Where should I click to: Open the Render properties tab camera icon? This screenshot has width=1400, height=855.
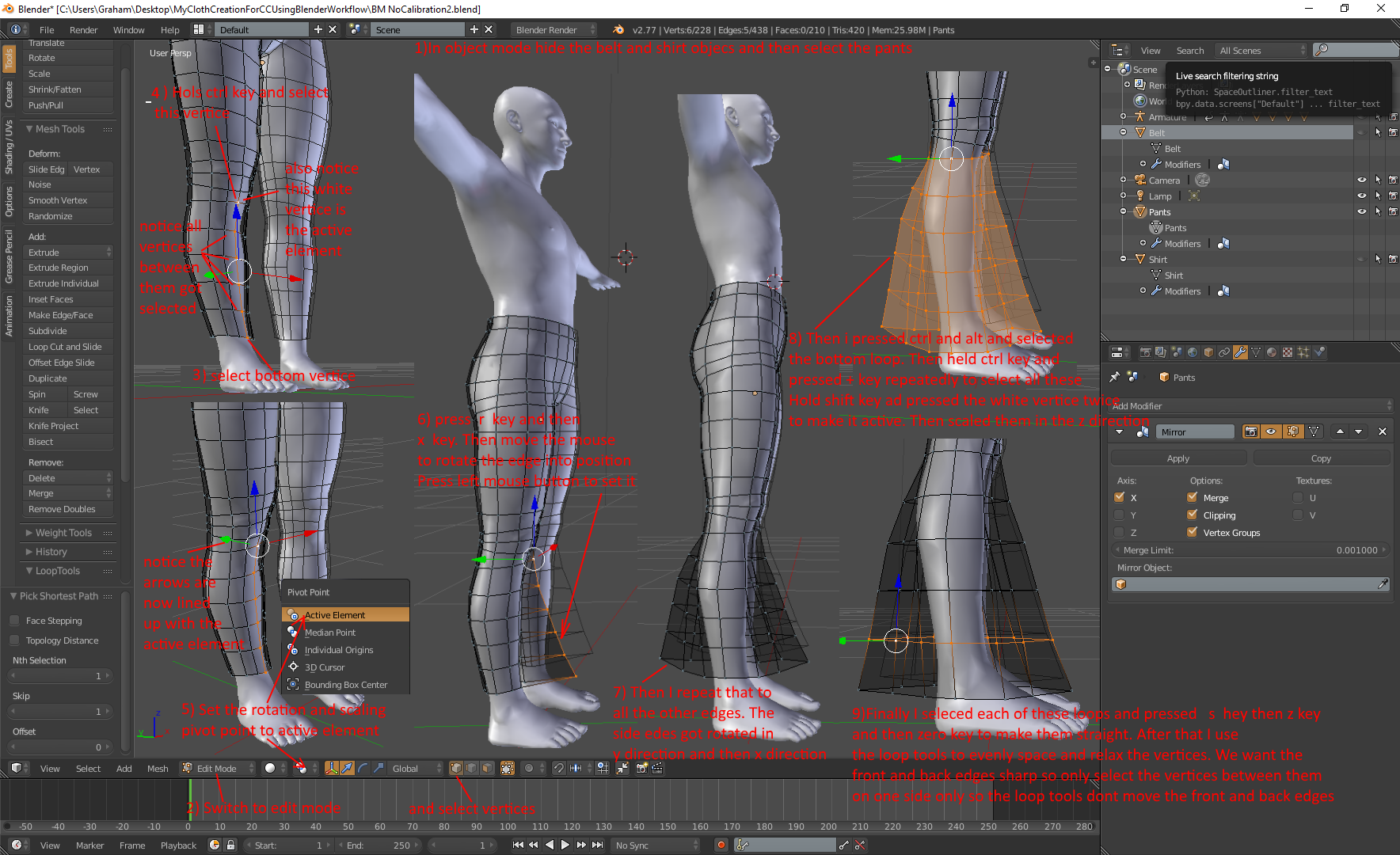tap(1145, 352)
